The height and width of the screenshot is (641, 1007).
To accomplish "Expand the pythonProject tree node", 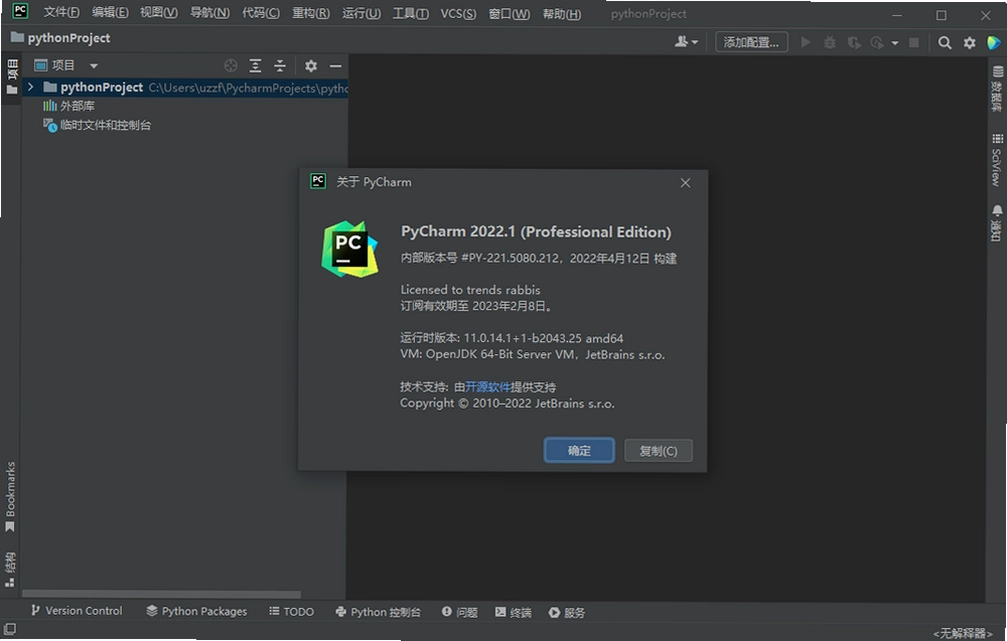I will coord(30,87).
